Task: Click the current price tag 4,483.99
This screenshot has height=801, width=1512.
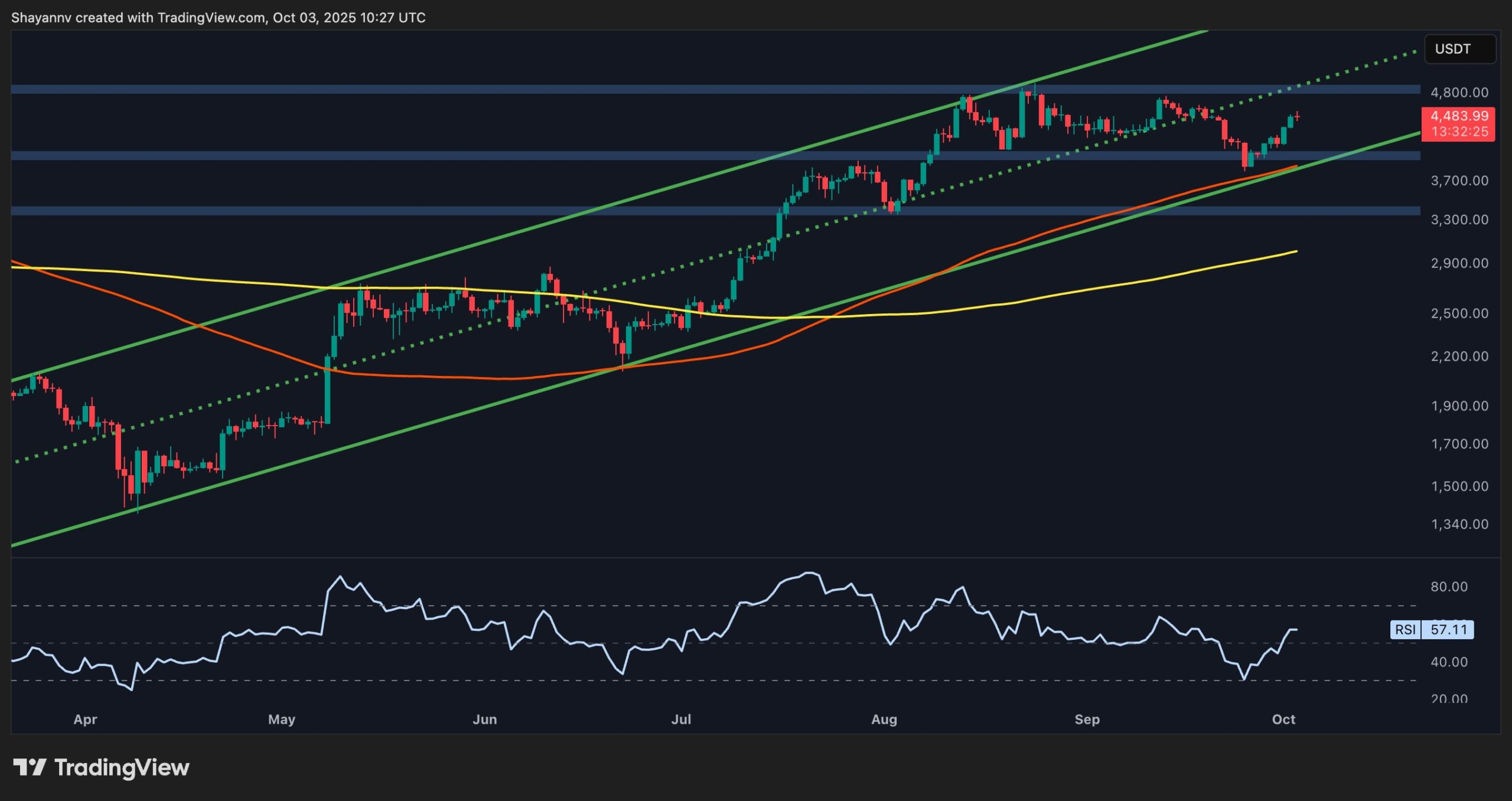Action: [1459, 116]
